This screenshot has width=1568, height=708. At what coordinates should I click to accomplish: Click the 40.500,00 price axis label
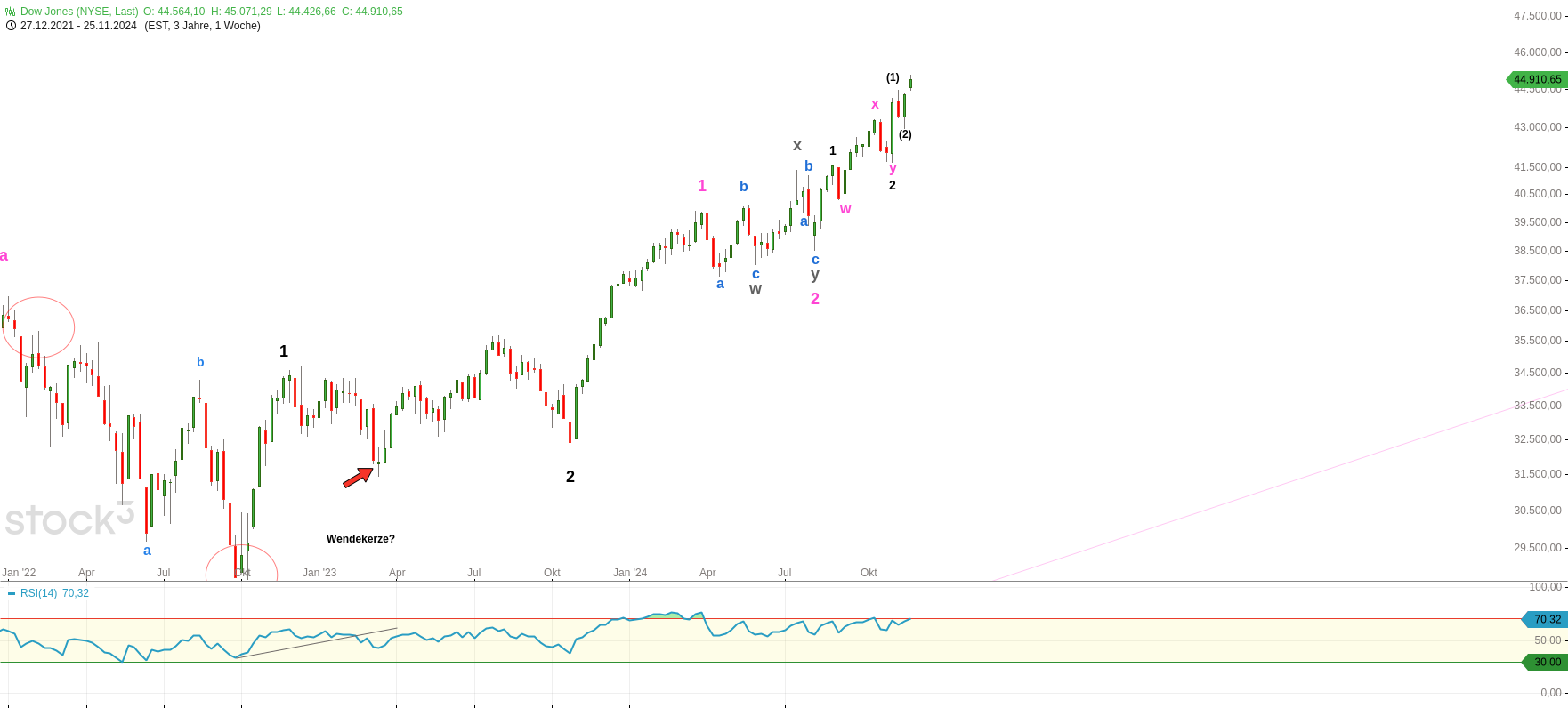click(1538, 194)
